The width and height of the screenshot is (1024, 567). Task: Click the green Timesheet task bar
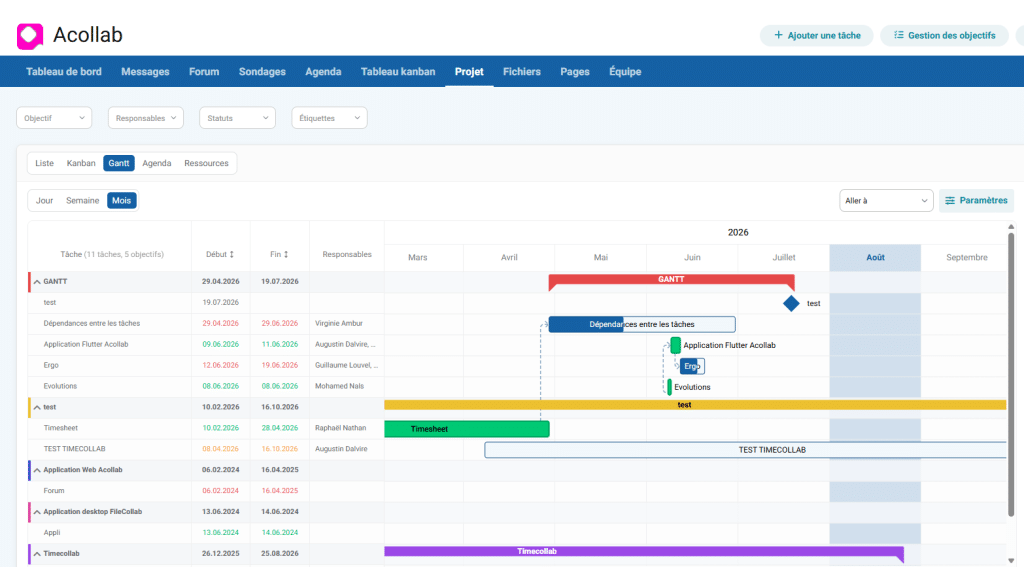click(467, 429)
